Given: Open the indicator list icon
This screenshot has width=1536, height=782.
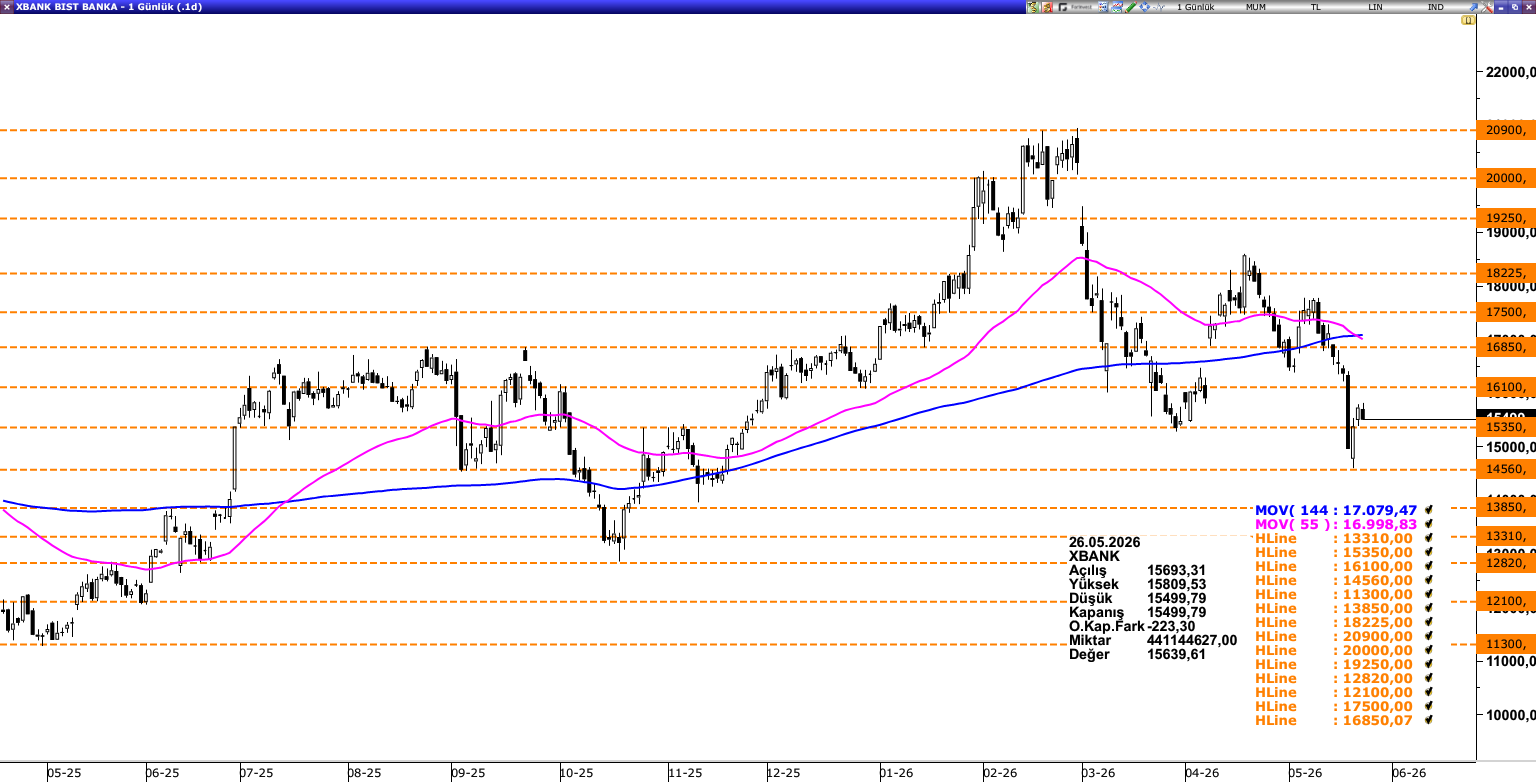Looking at the screenshot, I should [x=1103, y=7].
